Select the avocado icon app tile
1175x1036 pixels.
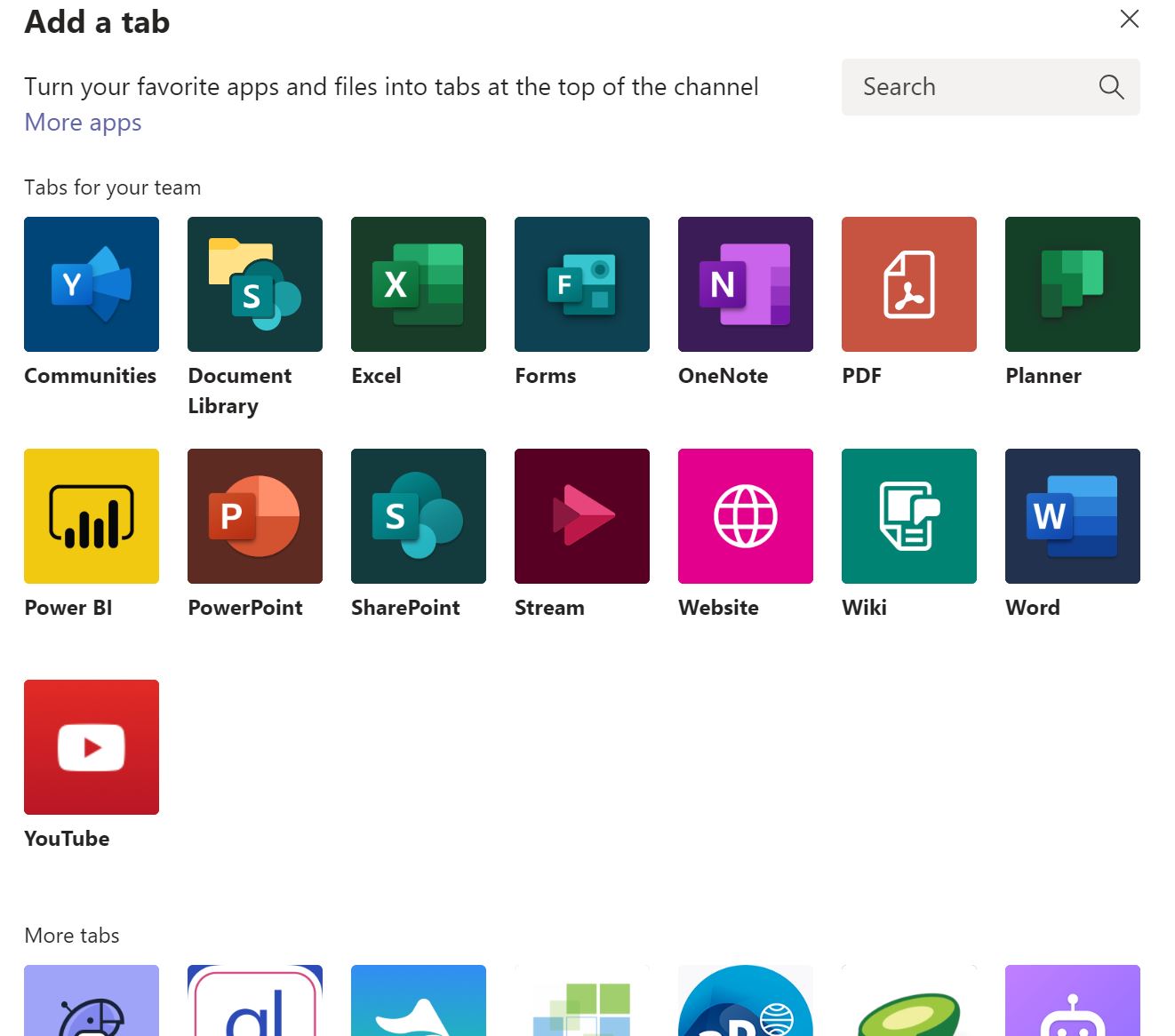pyautogui.click(x=909, y=1000)
